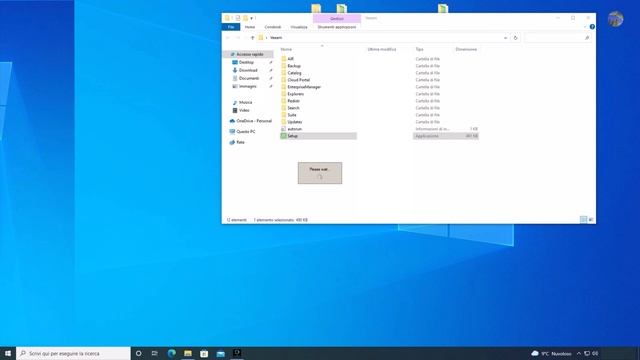
Task: Click the Please wait dialog
Action: (320, 173)
